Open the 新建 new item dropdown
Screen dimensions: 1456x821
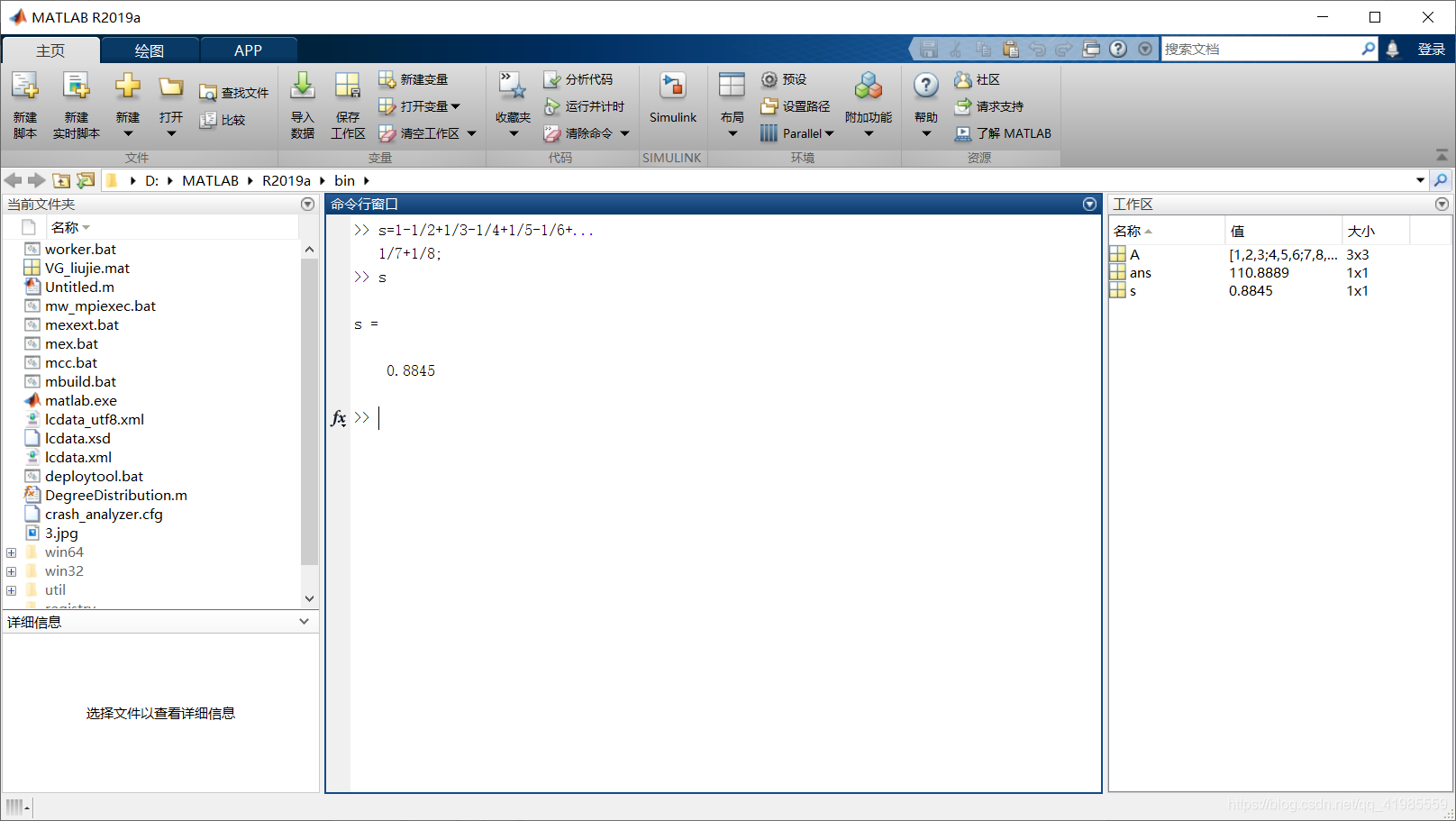coord(128,105)
